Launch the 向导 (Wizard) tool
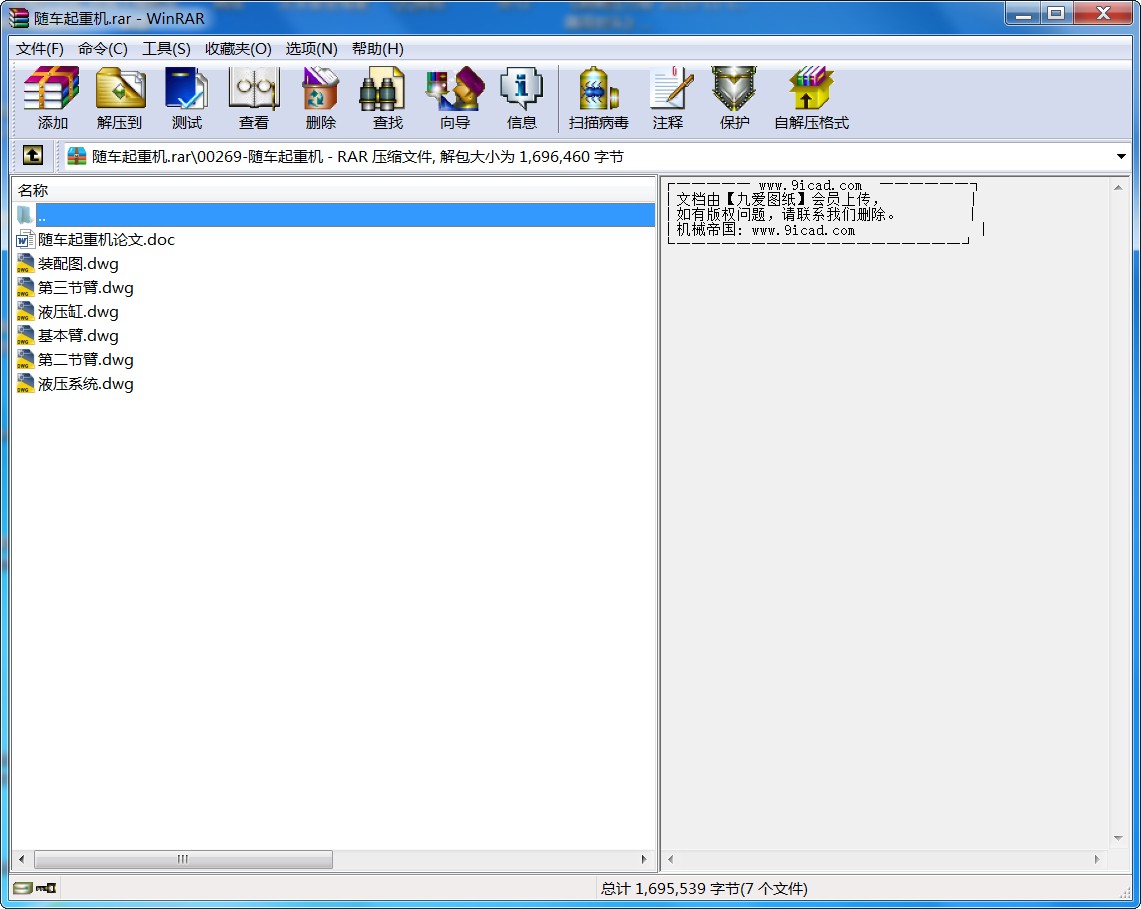The width and height of the screenshot is (1141, 909). click(x=455, y=98)
